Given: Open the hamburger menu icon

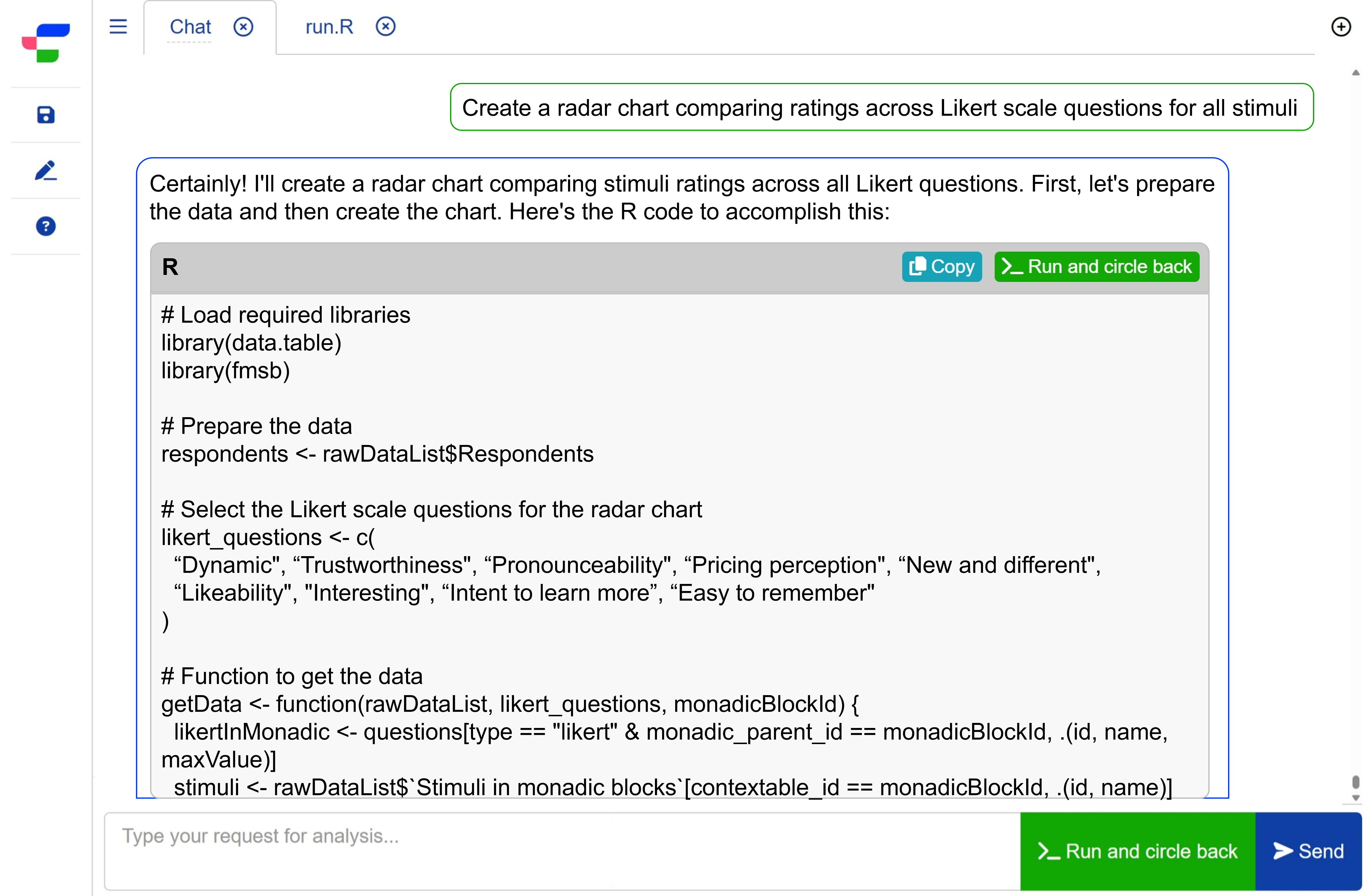Looking at the screenshot, I should [118, 26].
